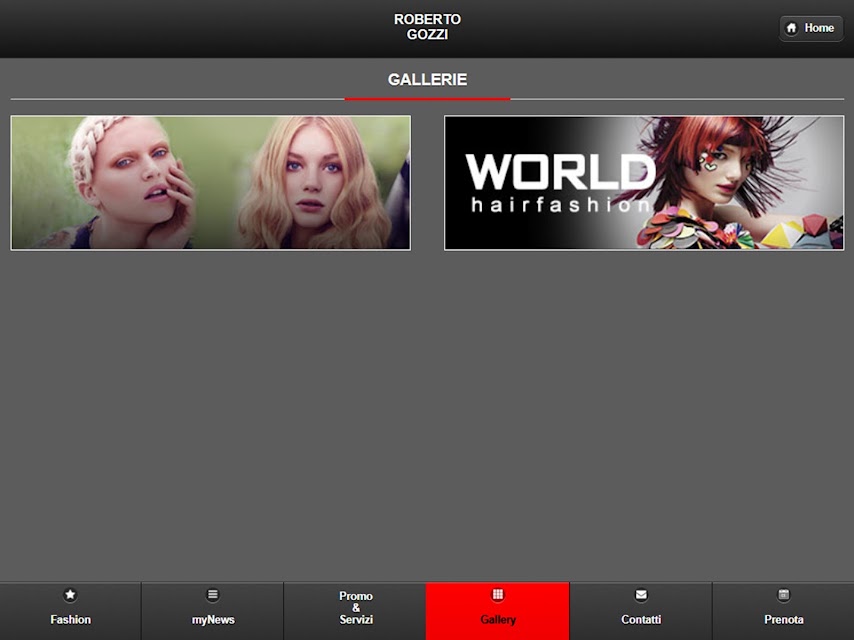
Task: Click the red underline beneath GALLERIE
Action: pos(428,99)
